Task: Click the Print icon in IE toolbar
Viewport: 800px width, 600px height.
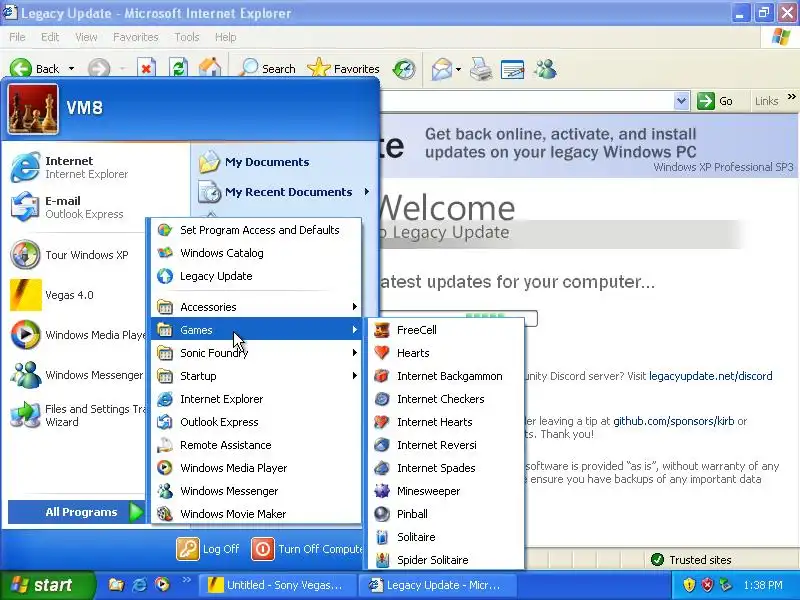Action: point(481,68)
